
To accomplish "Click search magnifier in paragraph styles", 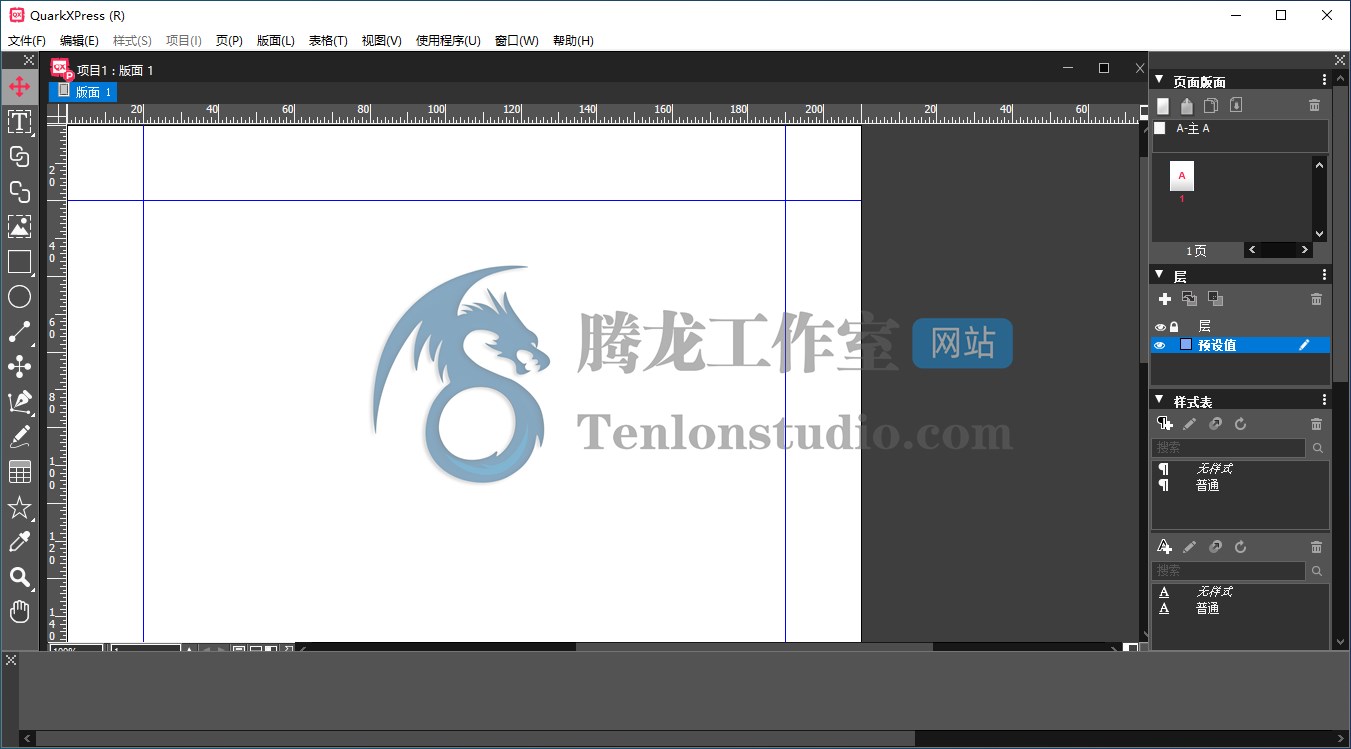I will [1318, 448].
